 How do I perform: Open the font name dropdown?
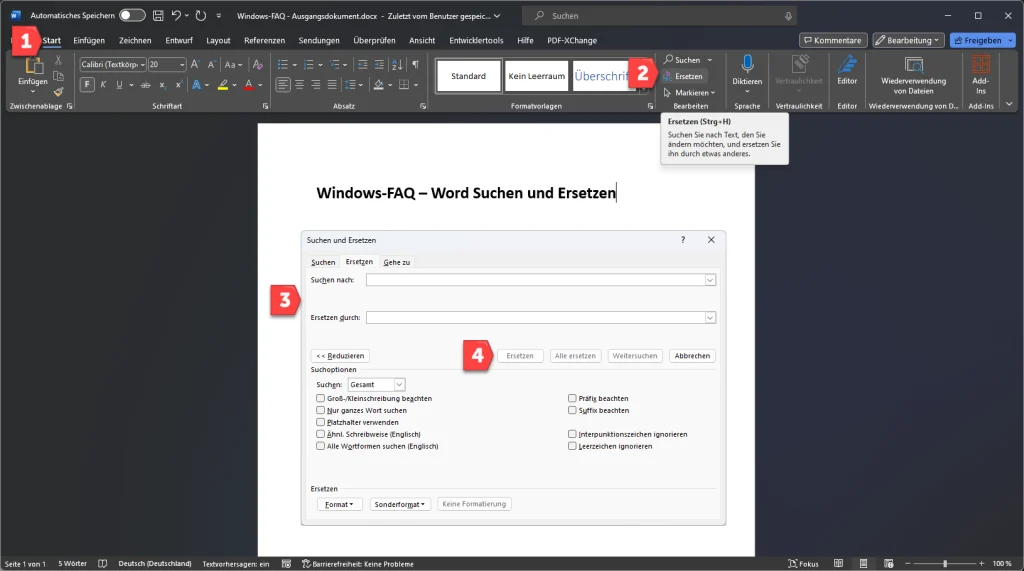(x=142, y=64)
